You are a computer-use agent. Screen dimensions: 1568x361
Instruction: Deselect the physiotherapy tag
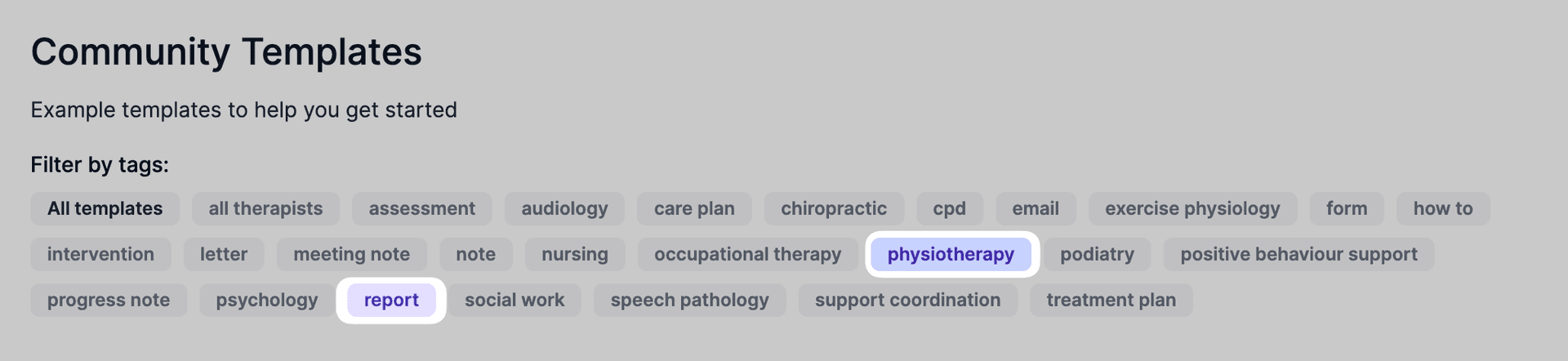pos(951,255)
